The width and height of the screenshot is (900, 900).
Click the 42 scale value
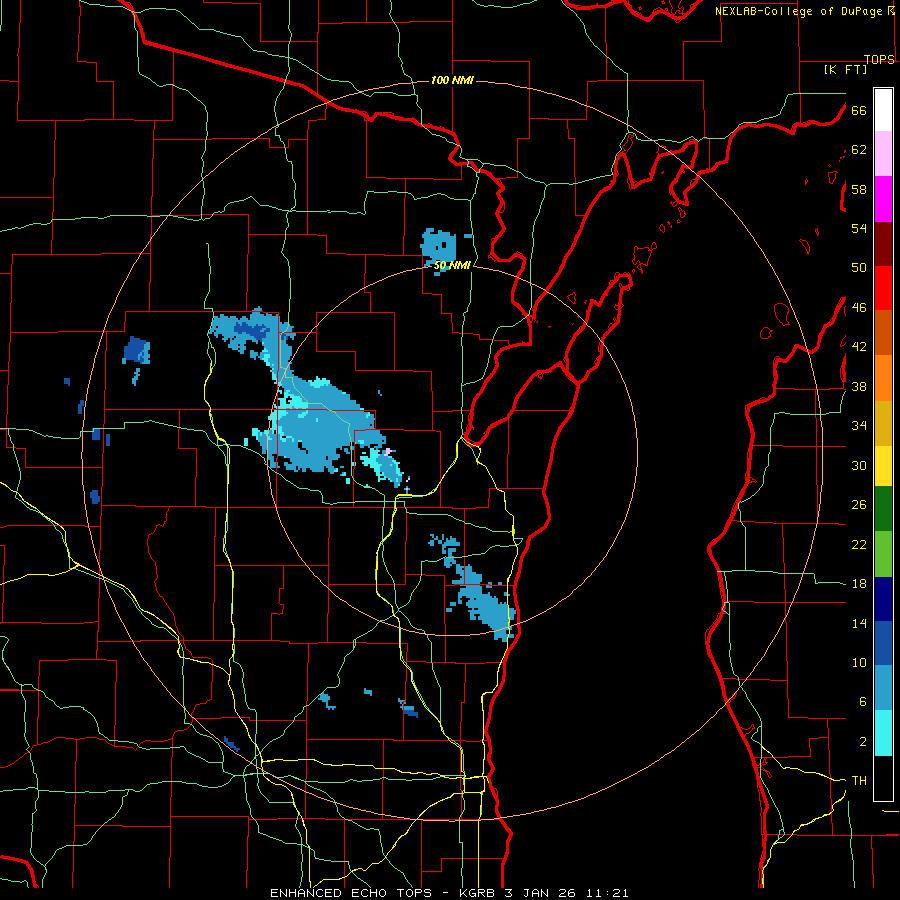(x=859, y=347)
